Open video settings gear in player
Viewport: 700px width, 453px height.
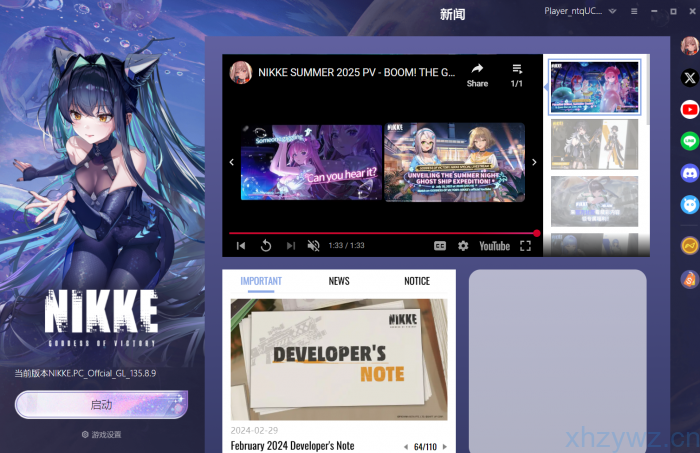point(463,246)
